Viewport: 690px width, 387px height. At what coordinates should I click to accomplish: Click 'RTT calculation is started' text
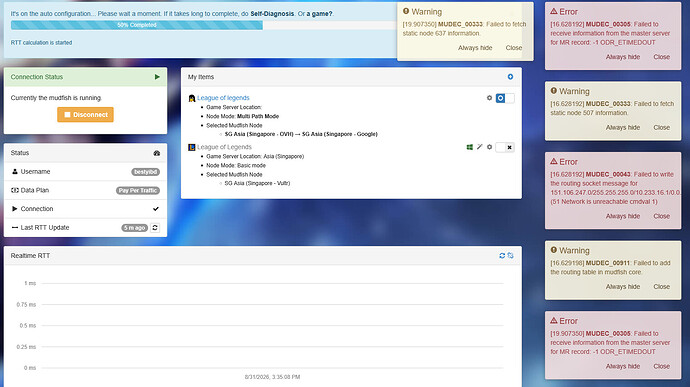(41, 43)
